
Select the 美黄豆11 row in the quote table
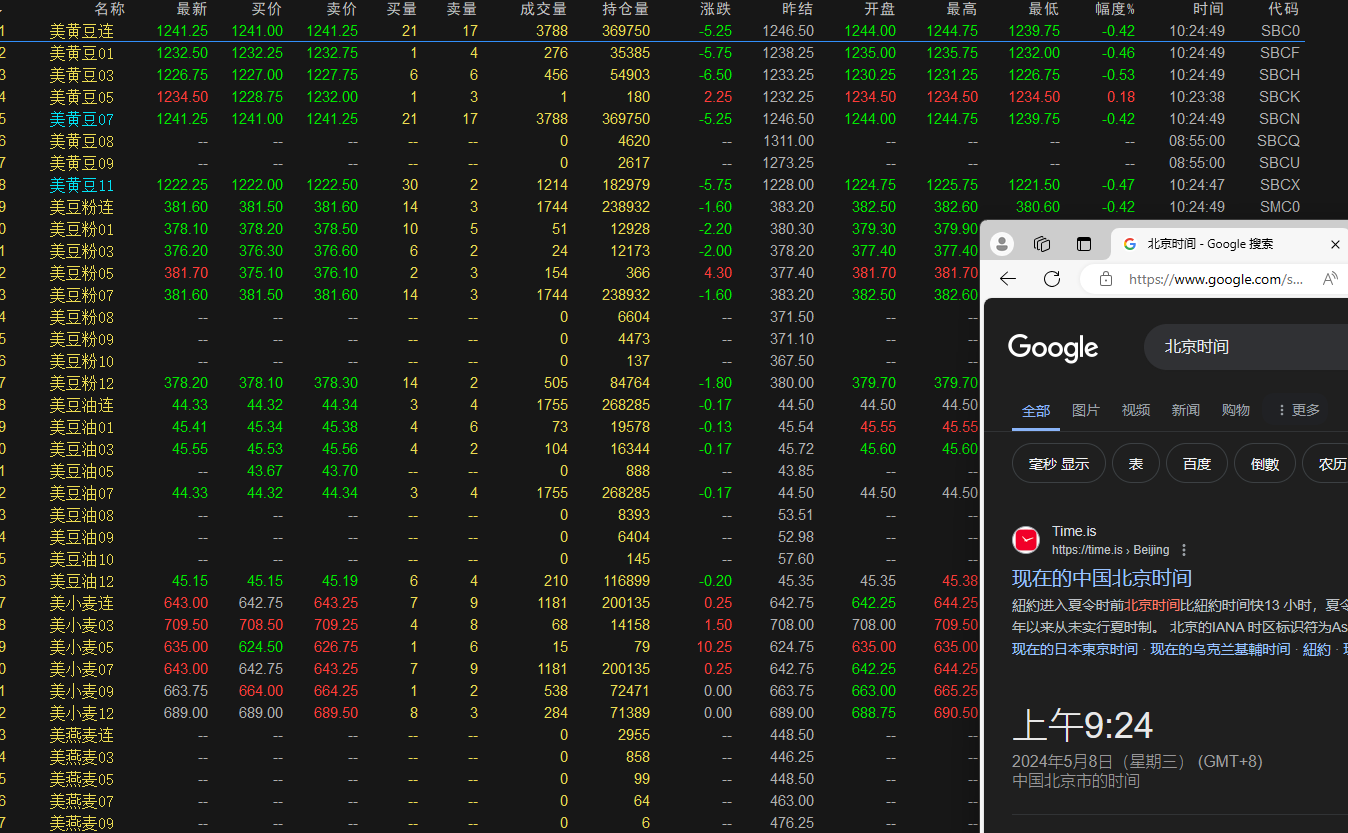pyautogui.click(x=81, y=184)
